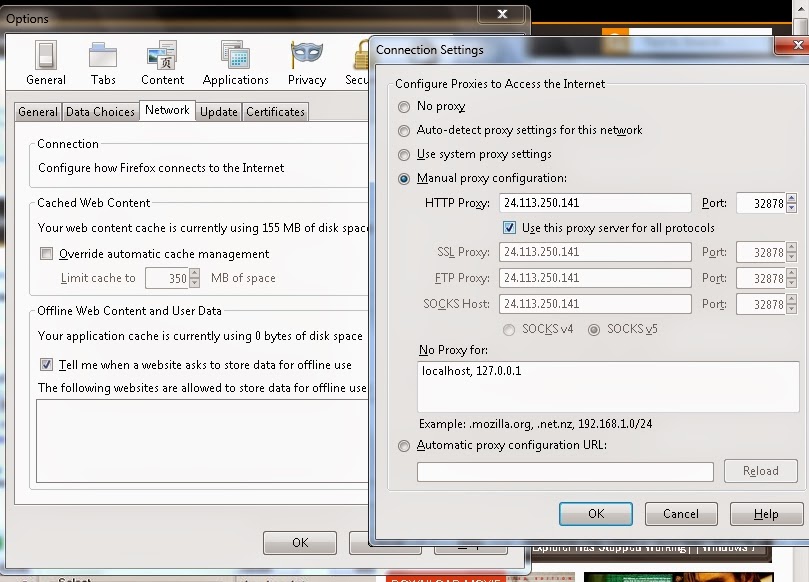The image size is (809, 582).
Task: Click the Reload button
Action: point(761,471)
